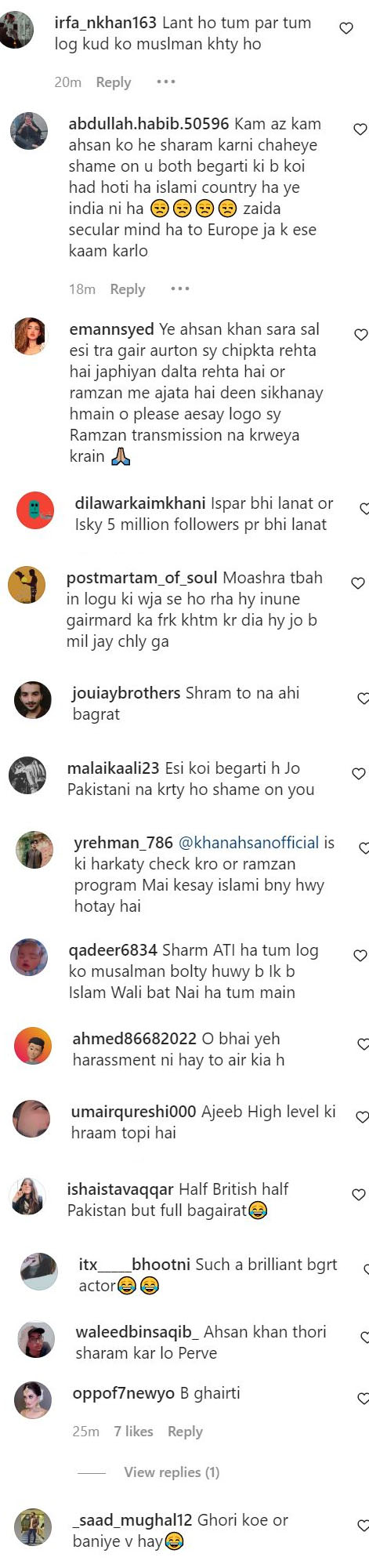Tap heart on abdullah.habib.50596's comment

click(x=360, y=129)
